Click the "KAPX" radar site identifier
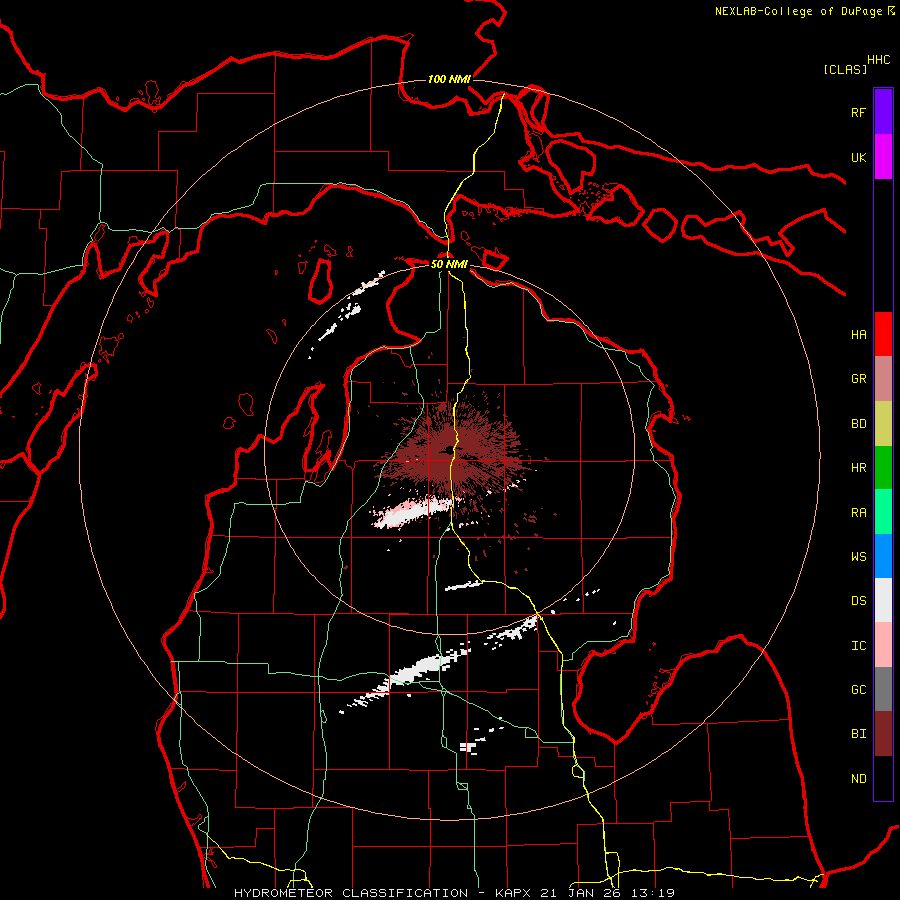This screenshot has height=900, width=900. 514,893
